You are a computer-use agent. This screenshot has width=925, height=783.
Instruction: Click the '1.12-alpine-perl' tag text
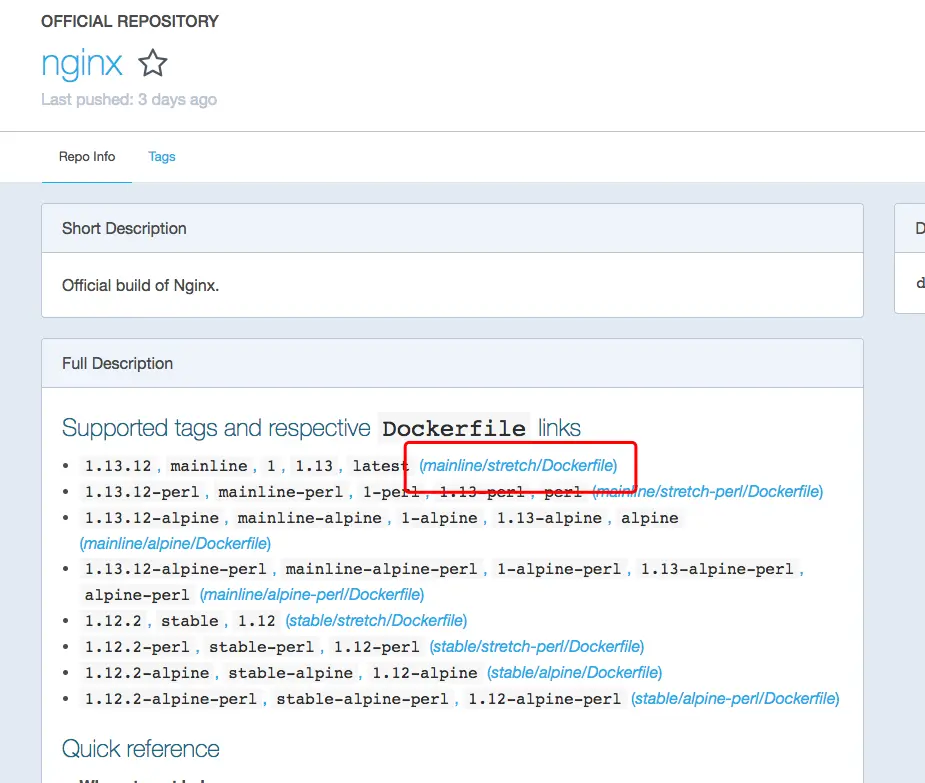click(544, 699)
